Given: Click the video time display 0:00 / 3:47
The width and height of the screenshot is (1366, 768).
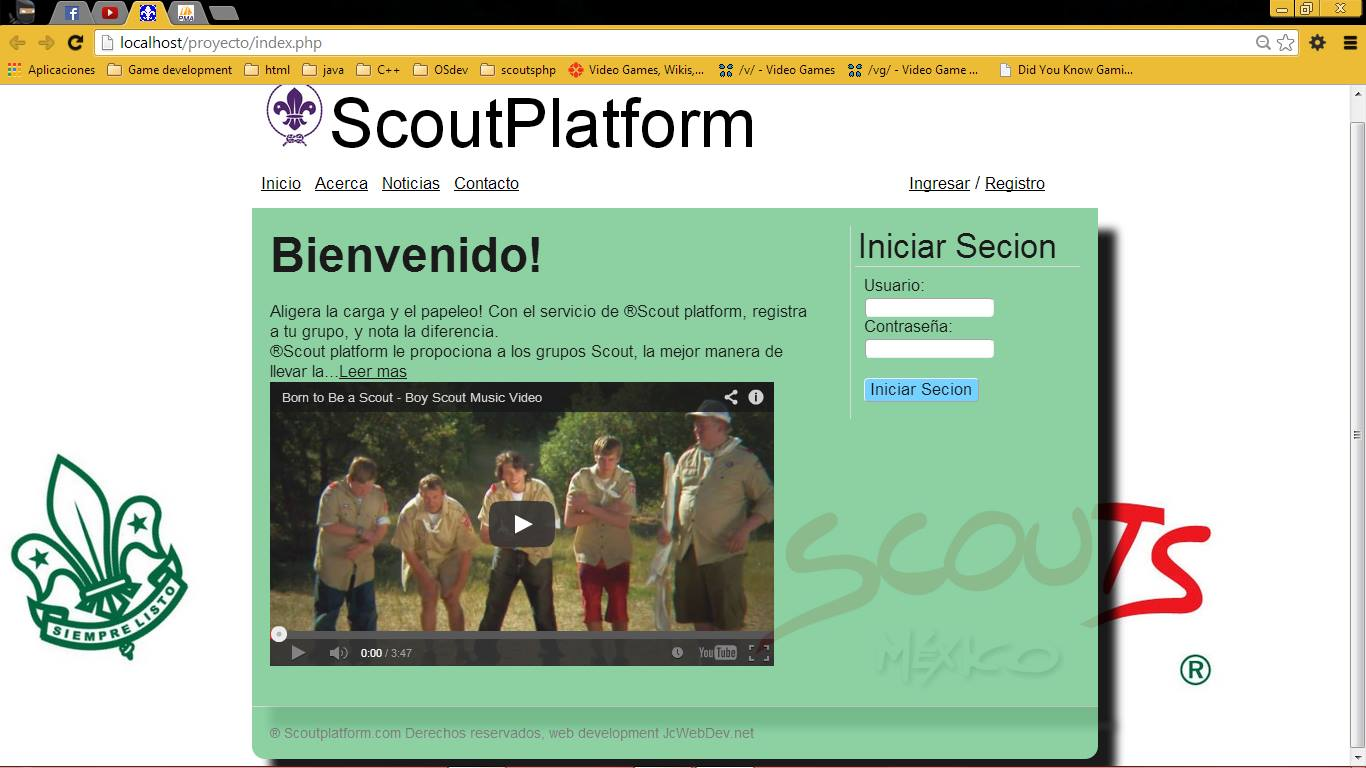Looking at the screenshot, I should coord(386,653).
